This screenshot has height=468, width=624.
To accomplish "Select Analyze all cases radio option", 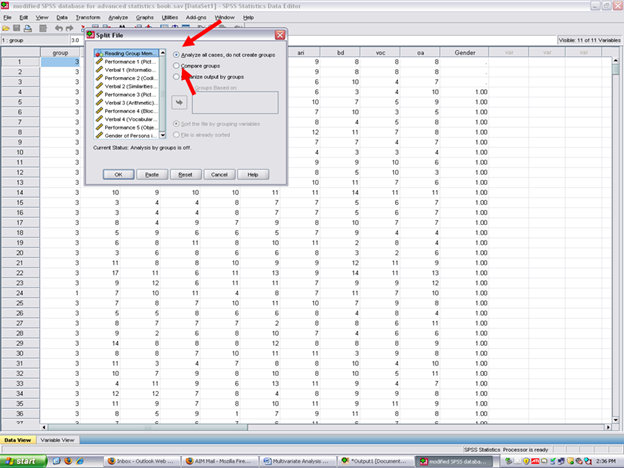I will (177, 54).
